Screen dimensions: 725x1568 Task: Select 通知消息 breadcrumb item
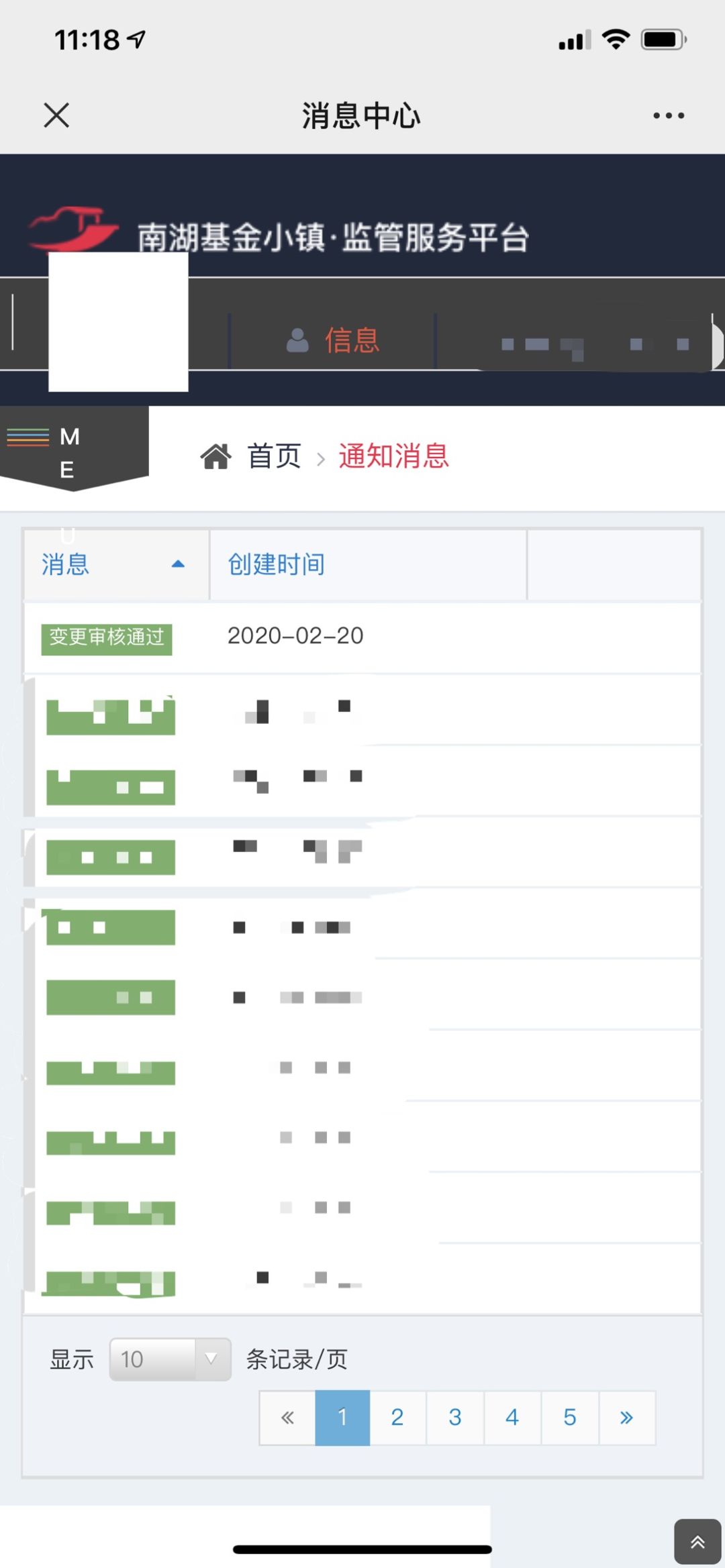pyautogui.click(x=393, y=457)
